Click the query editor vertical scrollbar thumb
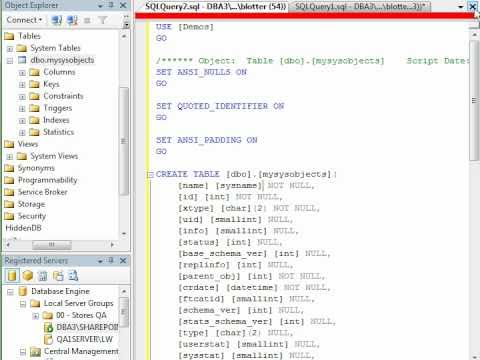 (474, 101)
